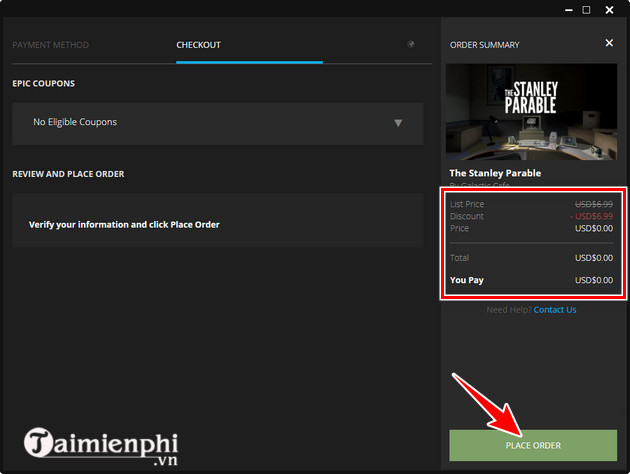Close the Order Summary panel
The height and width of the screenshot is (474, 630).
click(609, 43)
